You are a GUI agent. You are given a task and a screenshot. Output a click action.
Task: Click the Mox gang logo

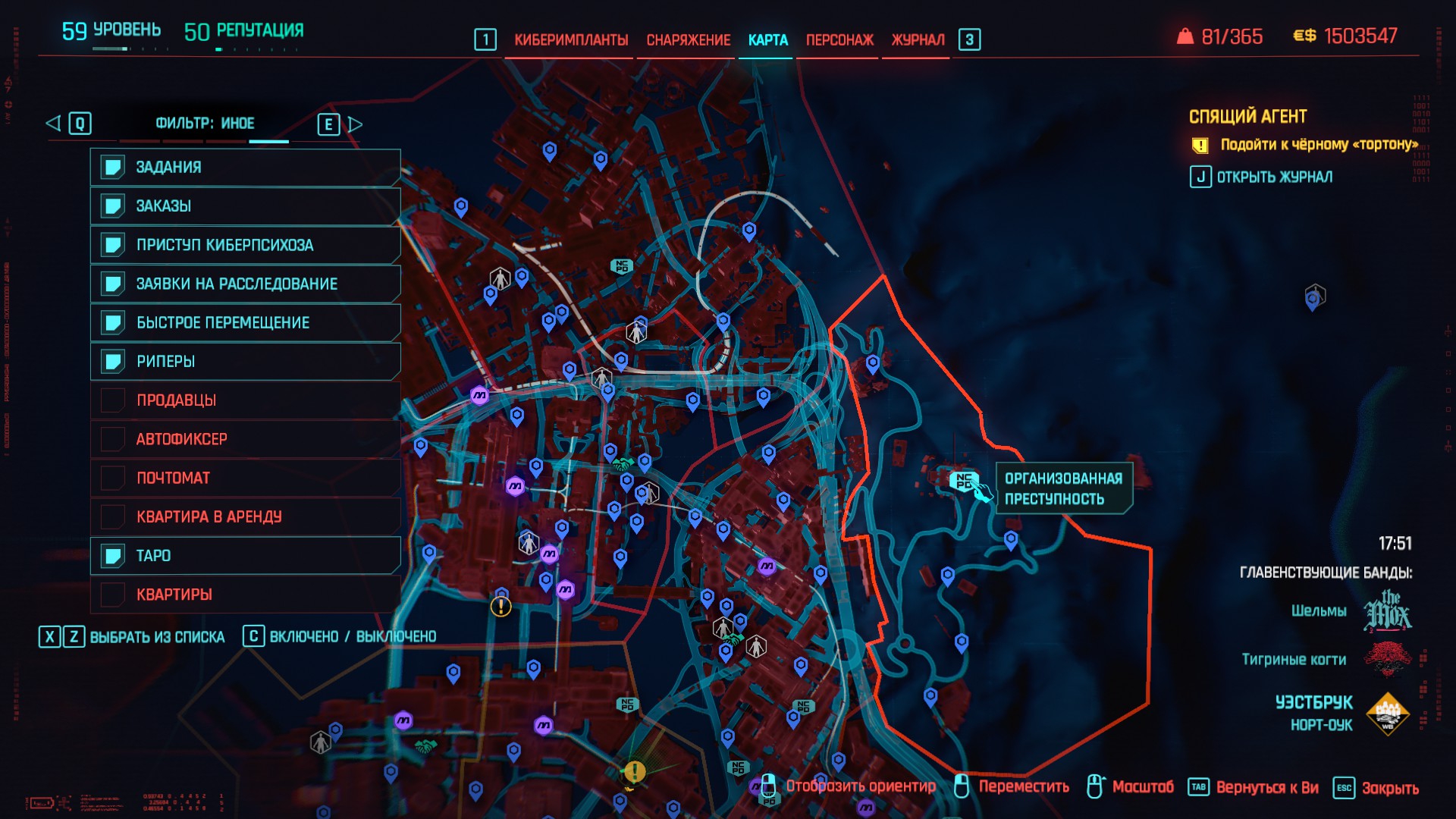1387,611
